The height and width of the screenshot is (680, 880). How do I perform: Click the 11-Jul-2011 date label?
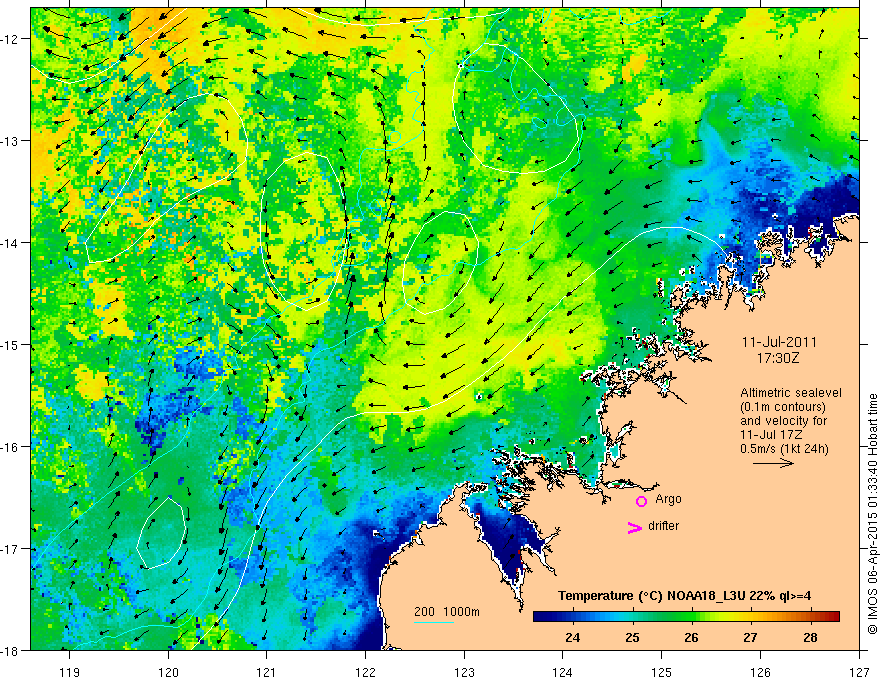(779, 342)
